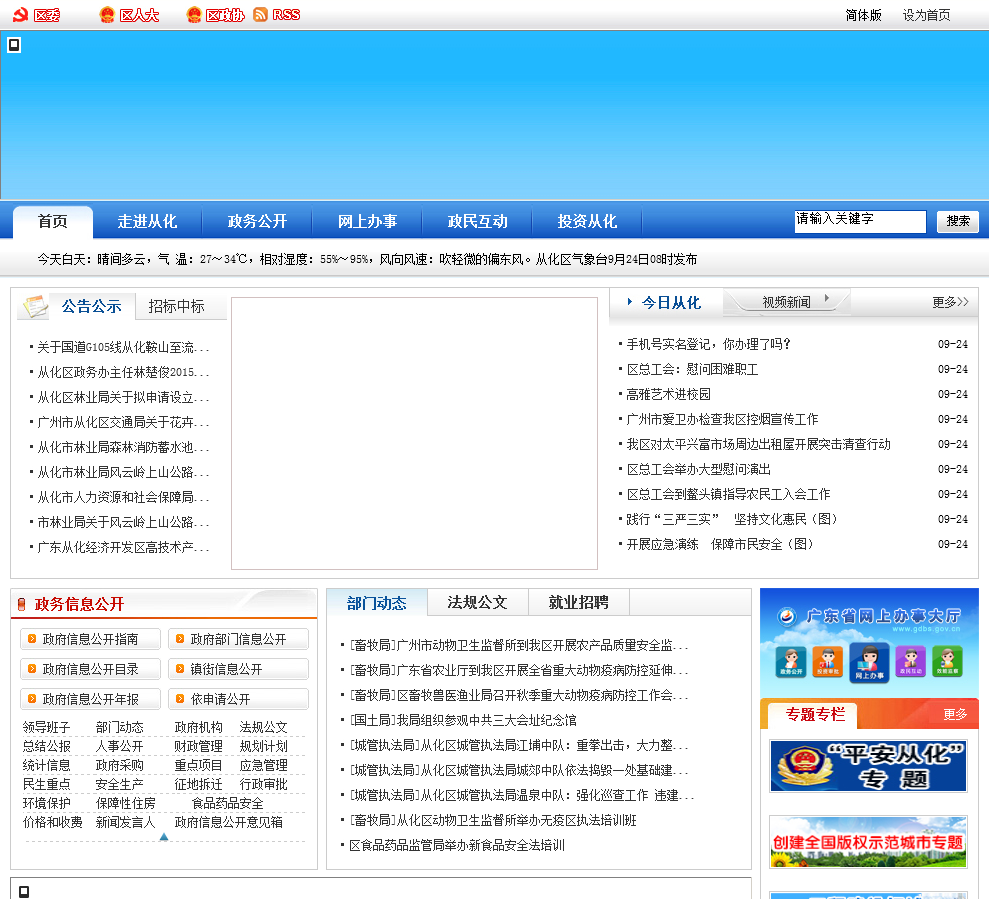989x899 pixels.
Task: Click the red icon beside 政务信息公开
Action: [21, 604]
